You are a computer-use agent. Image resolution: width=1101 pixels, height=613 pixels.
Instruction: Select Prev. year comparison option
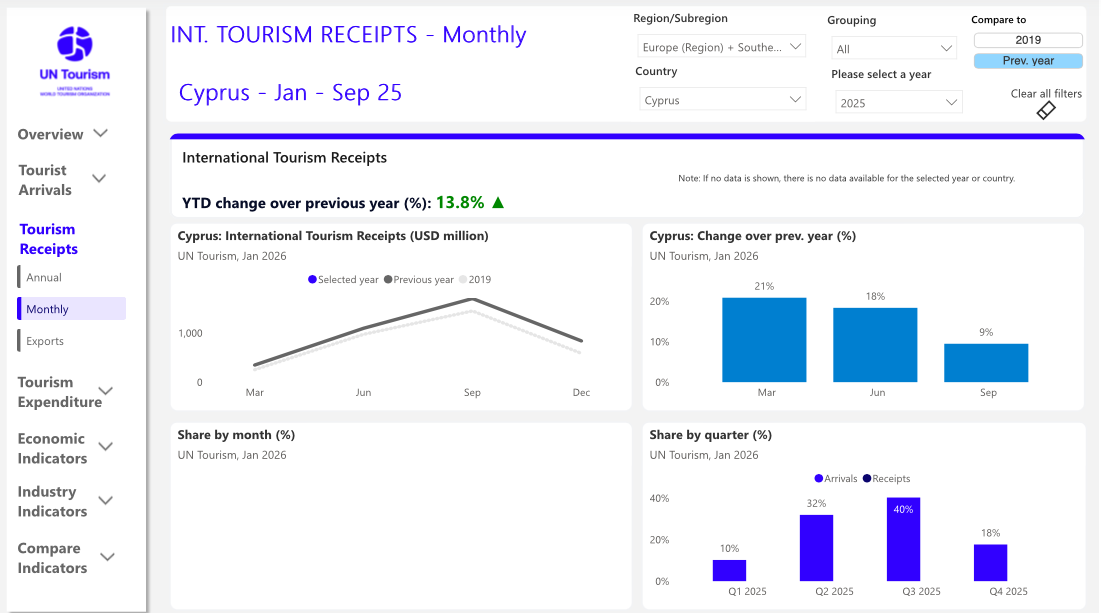[x=1028, y=61]
